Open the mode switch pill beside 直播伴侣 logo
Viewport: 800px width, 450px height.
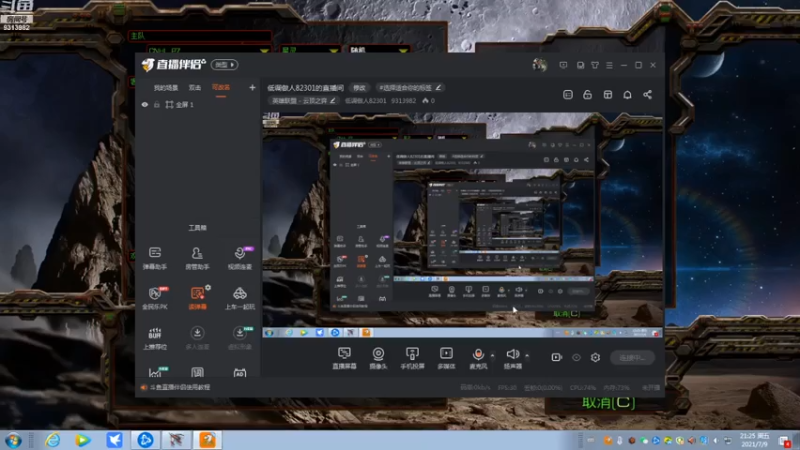click(x=224, y=65)
